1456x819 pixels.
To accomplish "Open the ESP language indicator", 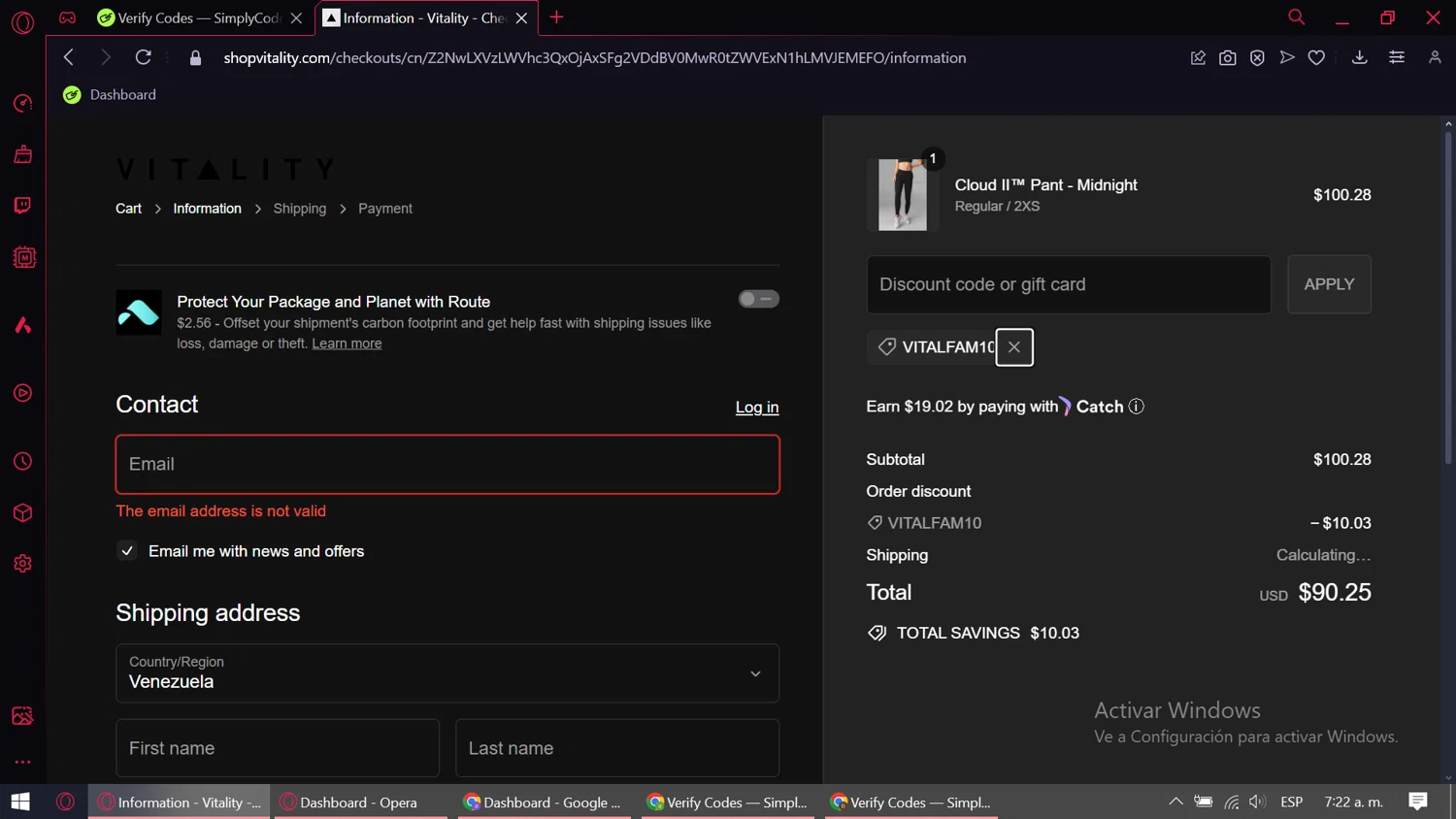I will [x=1291, y=803].
